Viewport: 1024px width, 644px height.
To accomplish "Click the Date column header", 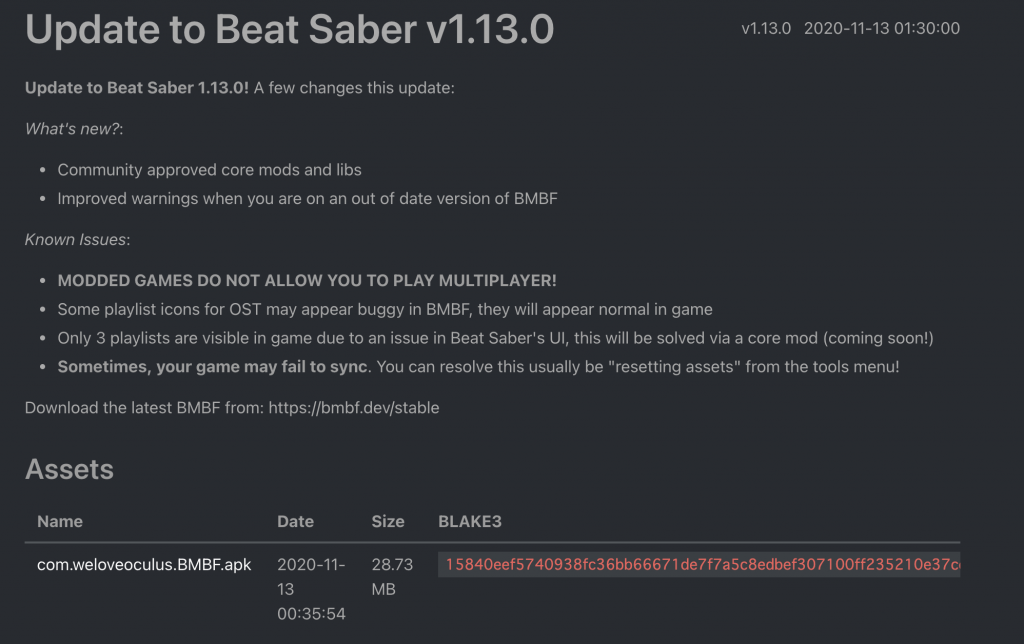I will click(295, 521).
